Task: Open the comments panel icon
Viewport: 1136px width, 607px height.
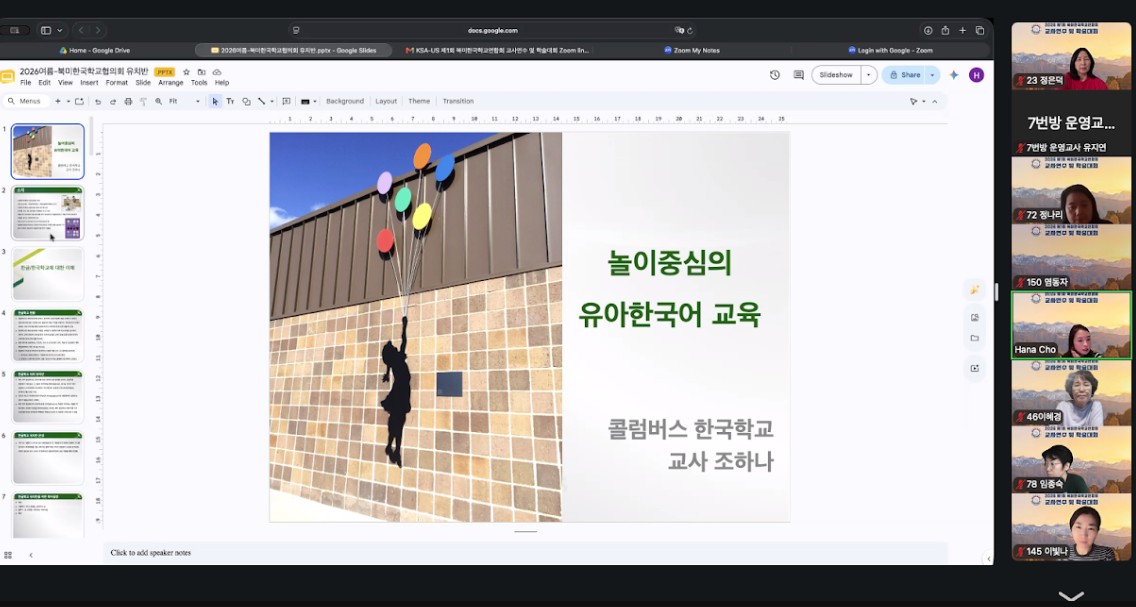Action: 798,75
